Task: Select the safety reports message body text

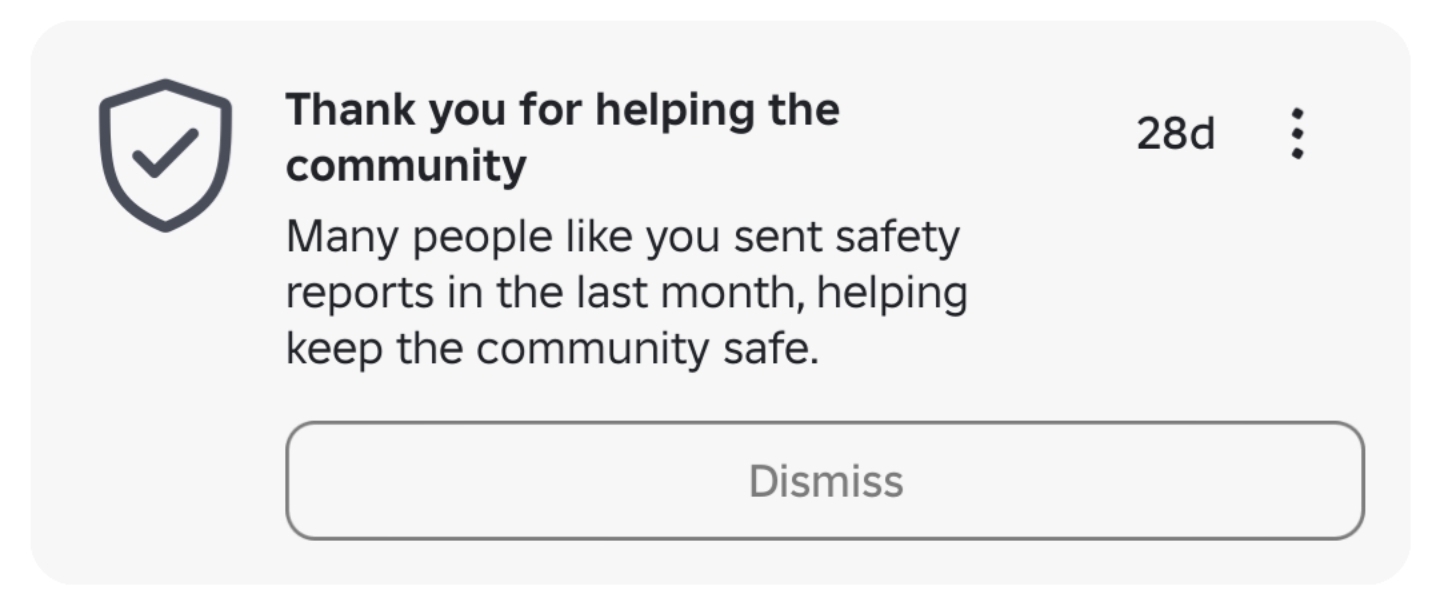Action: click(626, 294)
